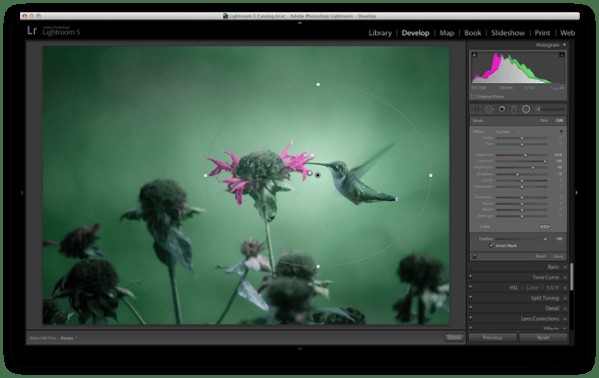The width and height of the screenshot is (599, 378).
Task: Click the Previous button
Action: point(492,338)
